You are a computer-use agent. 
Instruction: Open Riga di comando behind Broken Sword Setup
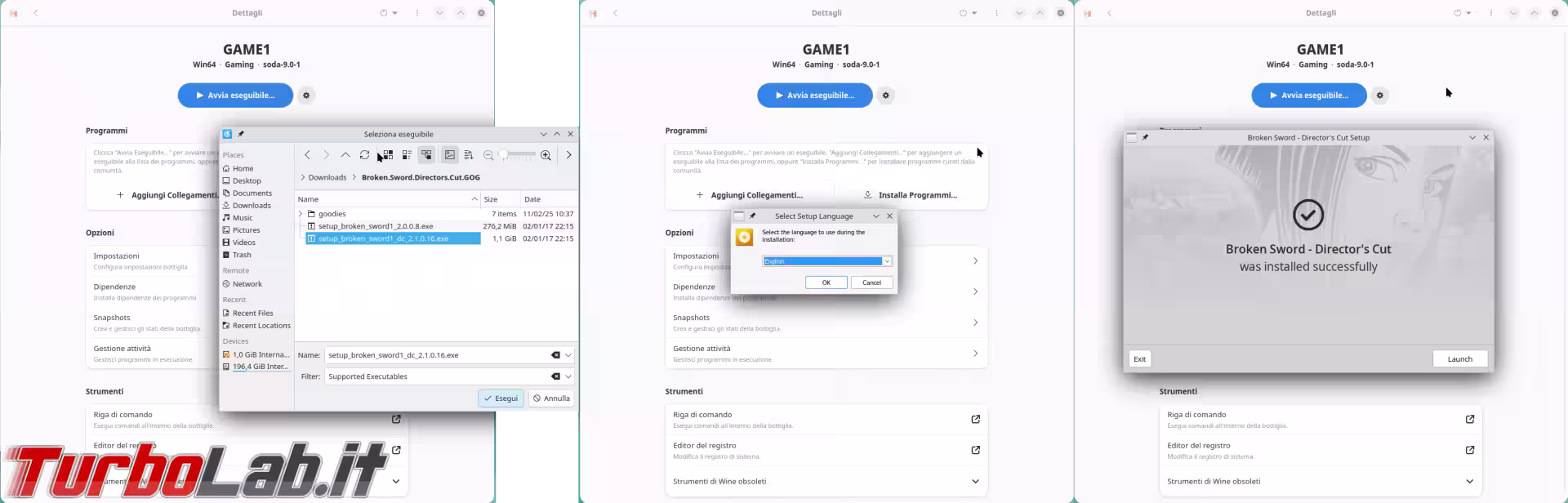point(1320,420)
